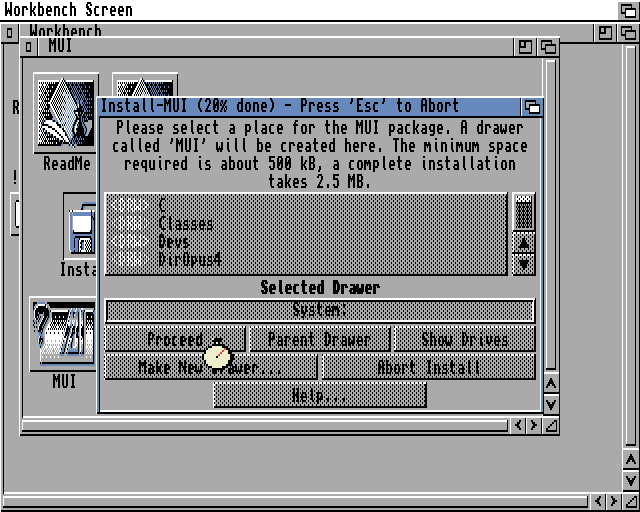Click Workbench window scroll left arrow
The image size is (640, 512).
598,501
